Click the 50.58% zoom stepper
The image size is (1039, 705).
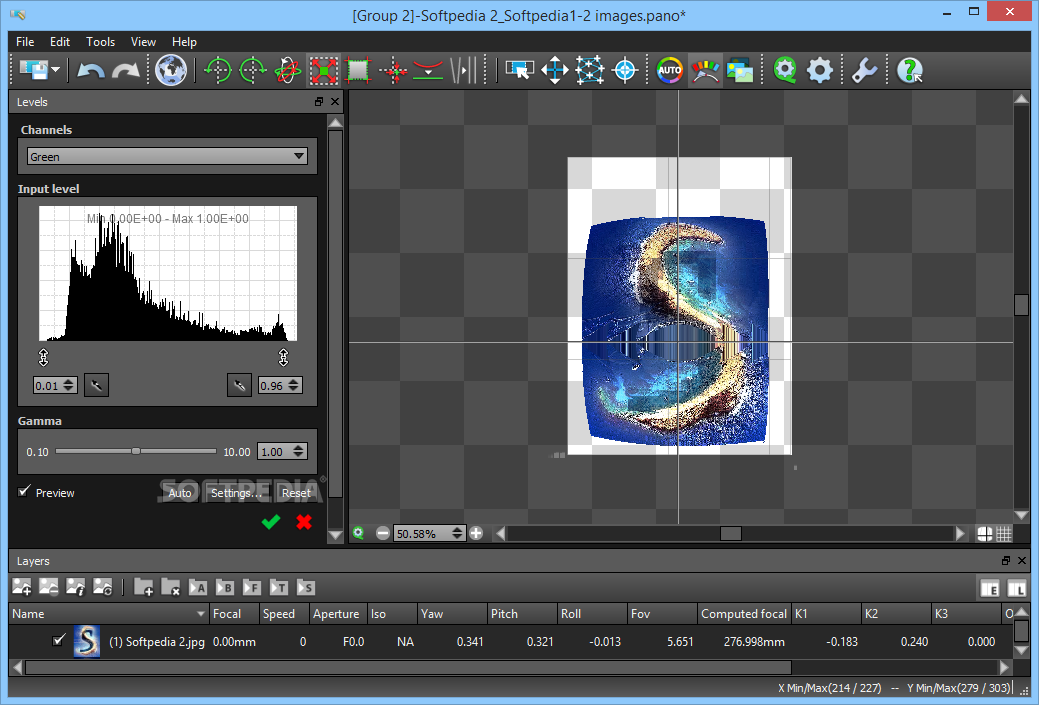pyautogui.click(x=457, y=533)
